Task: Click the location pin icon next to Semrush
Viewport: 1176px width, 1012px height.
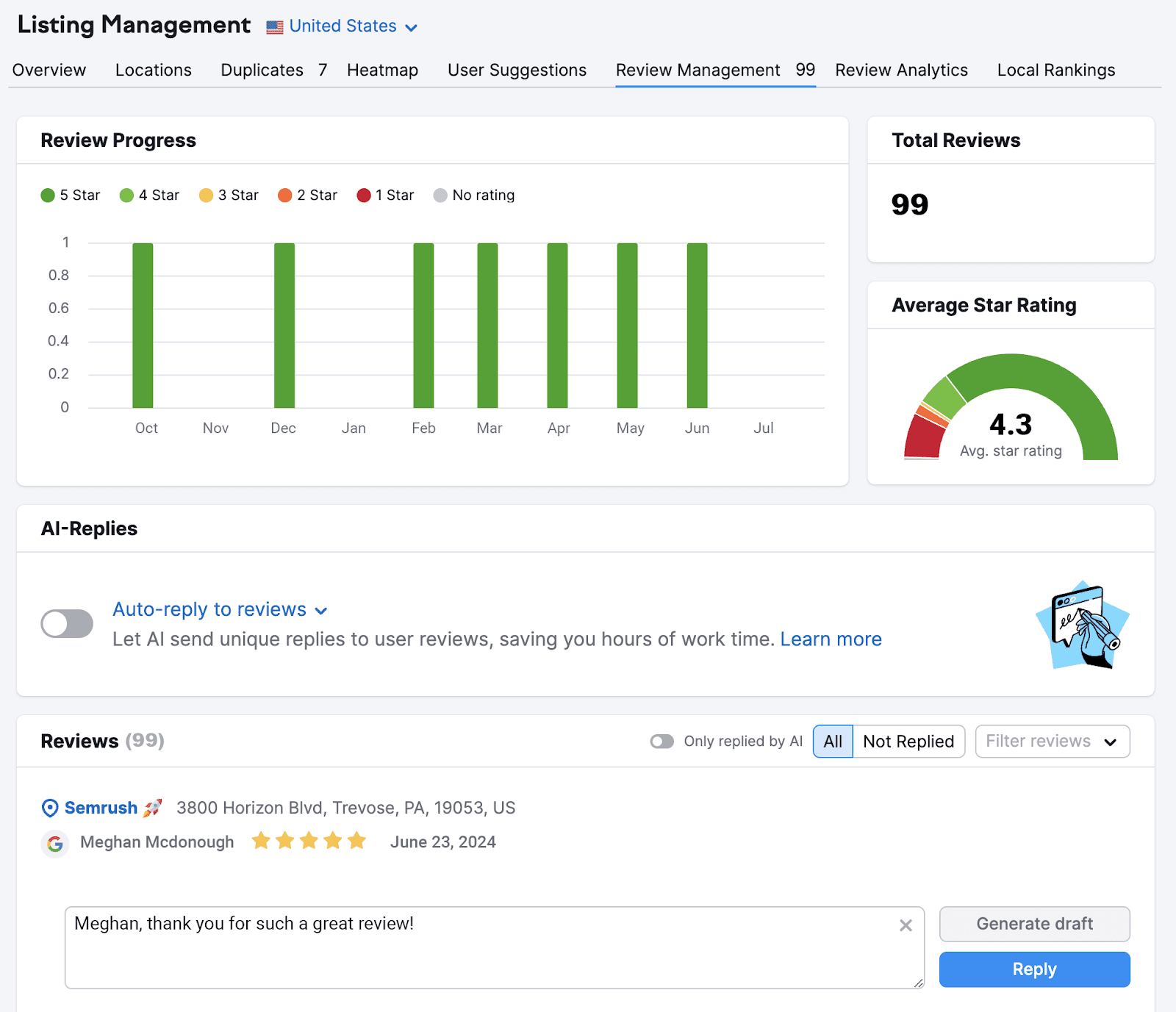Action: 49,808
